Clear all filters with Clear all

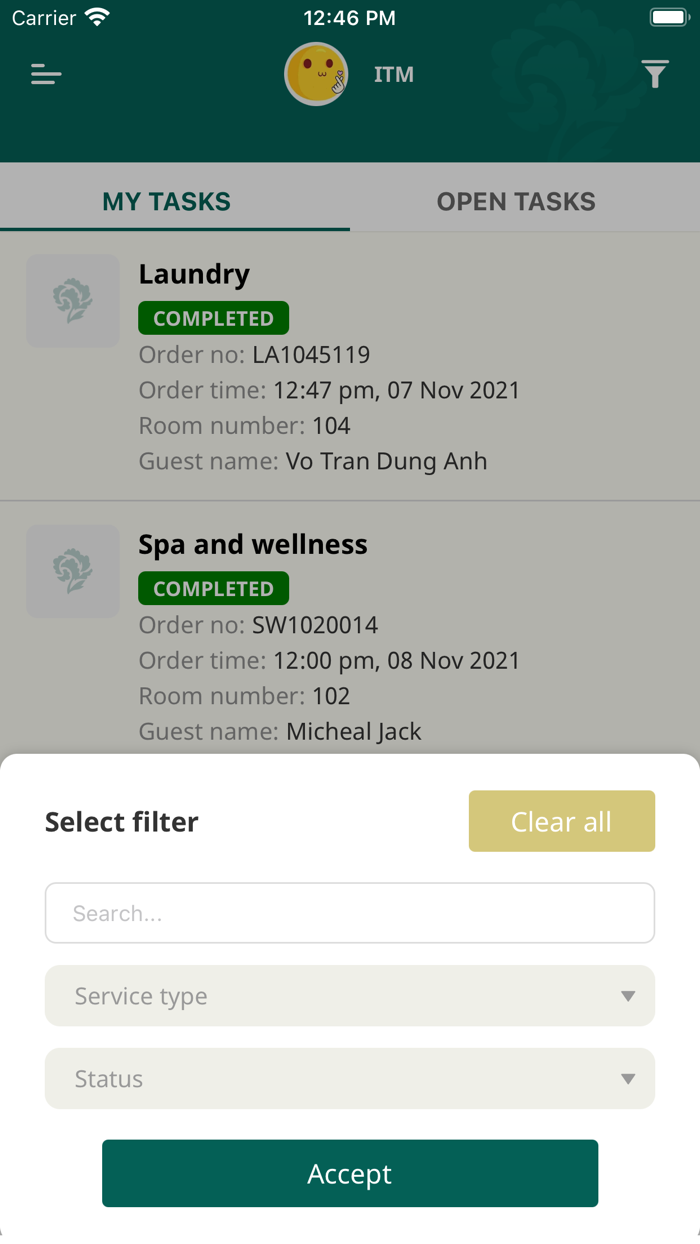point(561,821)
